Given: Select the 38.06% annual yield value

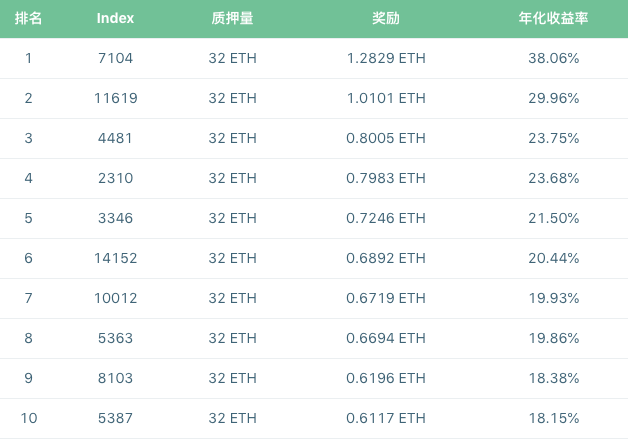Looking at the screenshot, I should tap(553, 58).
